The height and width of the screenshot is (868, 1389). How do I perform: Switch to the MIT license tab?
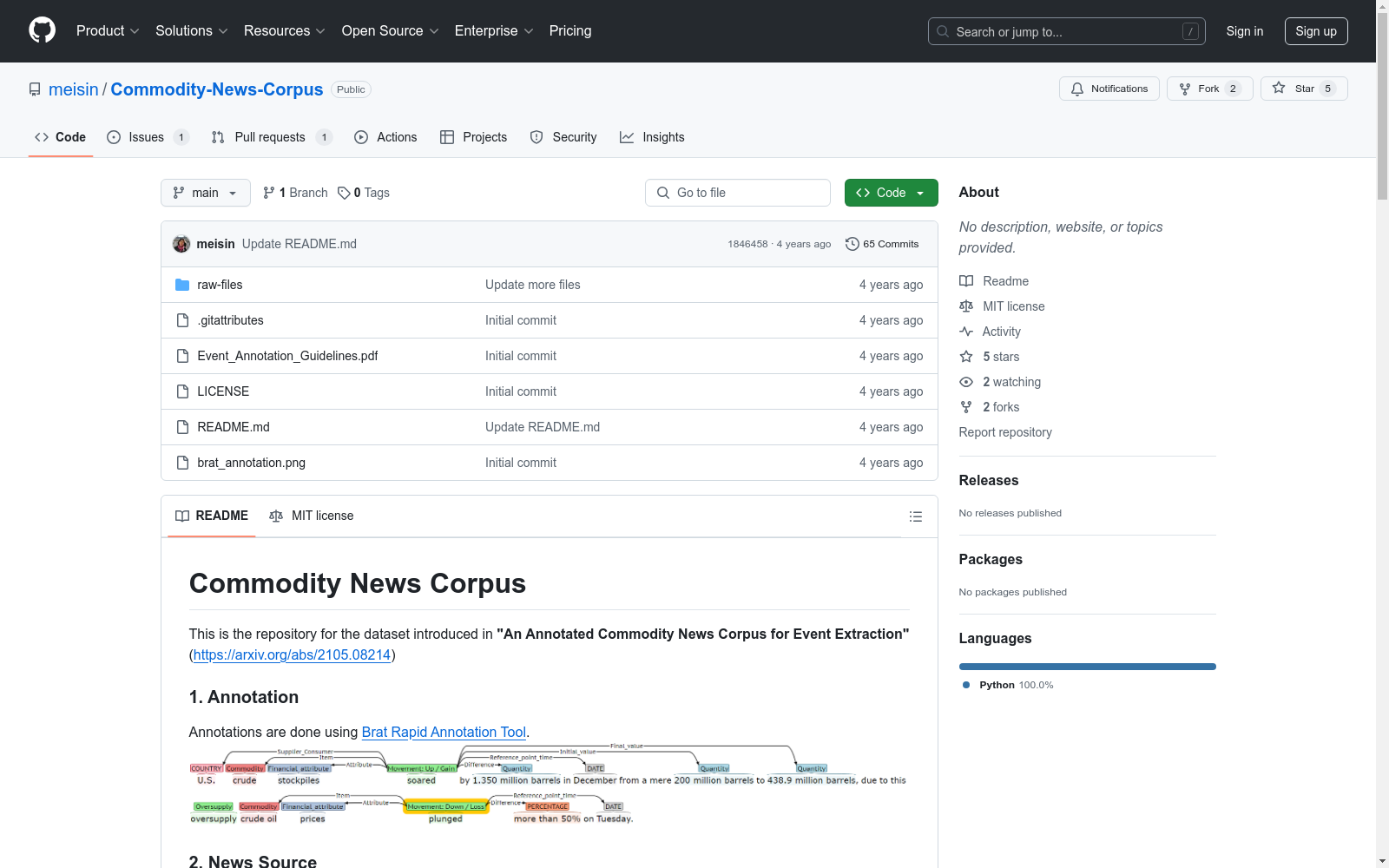(312, 516)
